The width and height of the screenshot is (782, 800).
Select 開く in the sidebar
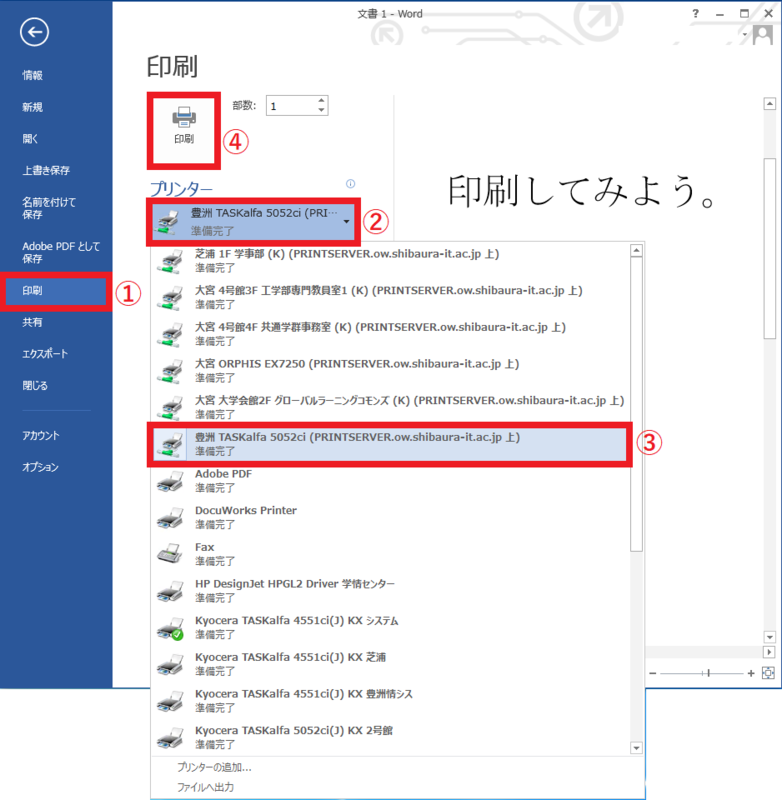pyautogui.click(x=30, y=139)
